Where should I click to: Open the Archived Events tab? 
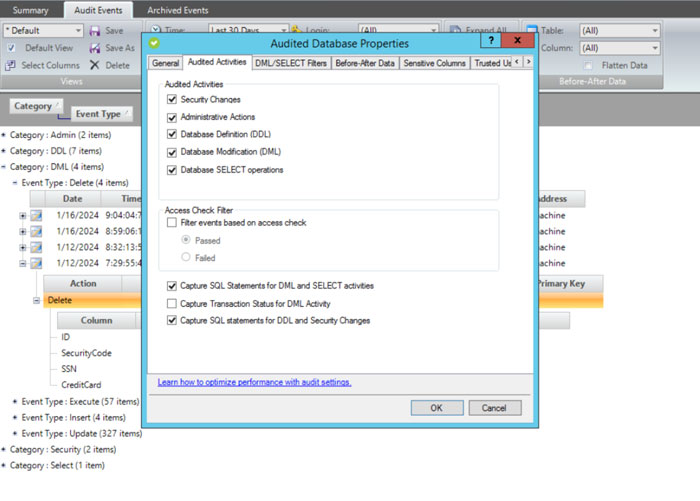[178, 9]
